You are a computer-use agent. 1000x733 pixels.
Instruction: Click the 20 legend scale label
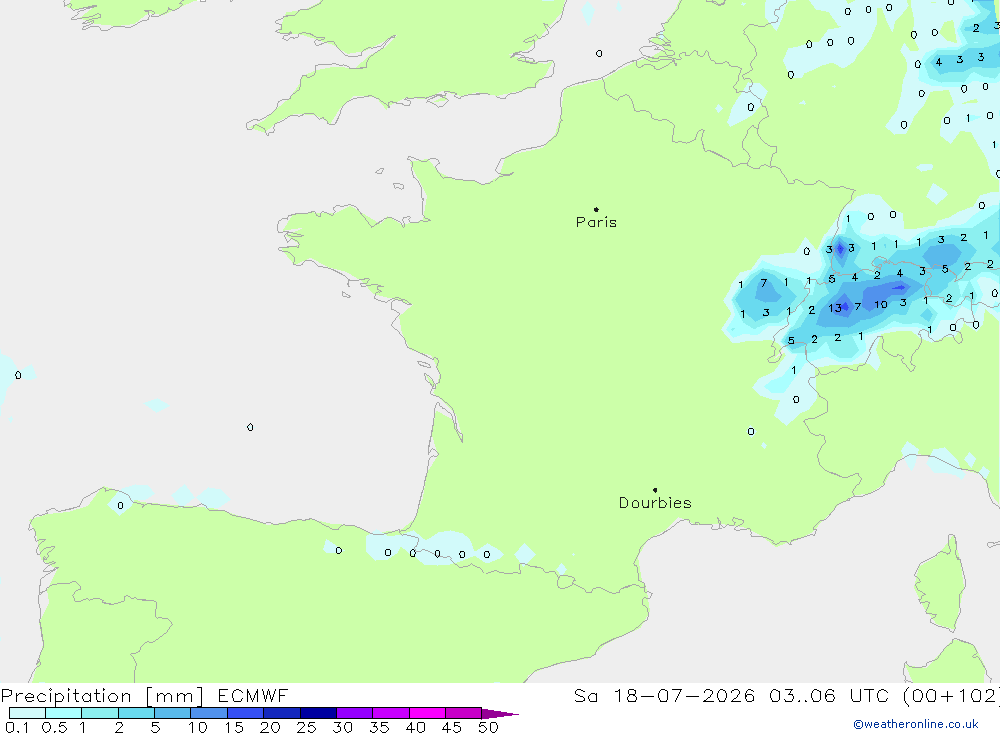click(x=270, y=727)
